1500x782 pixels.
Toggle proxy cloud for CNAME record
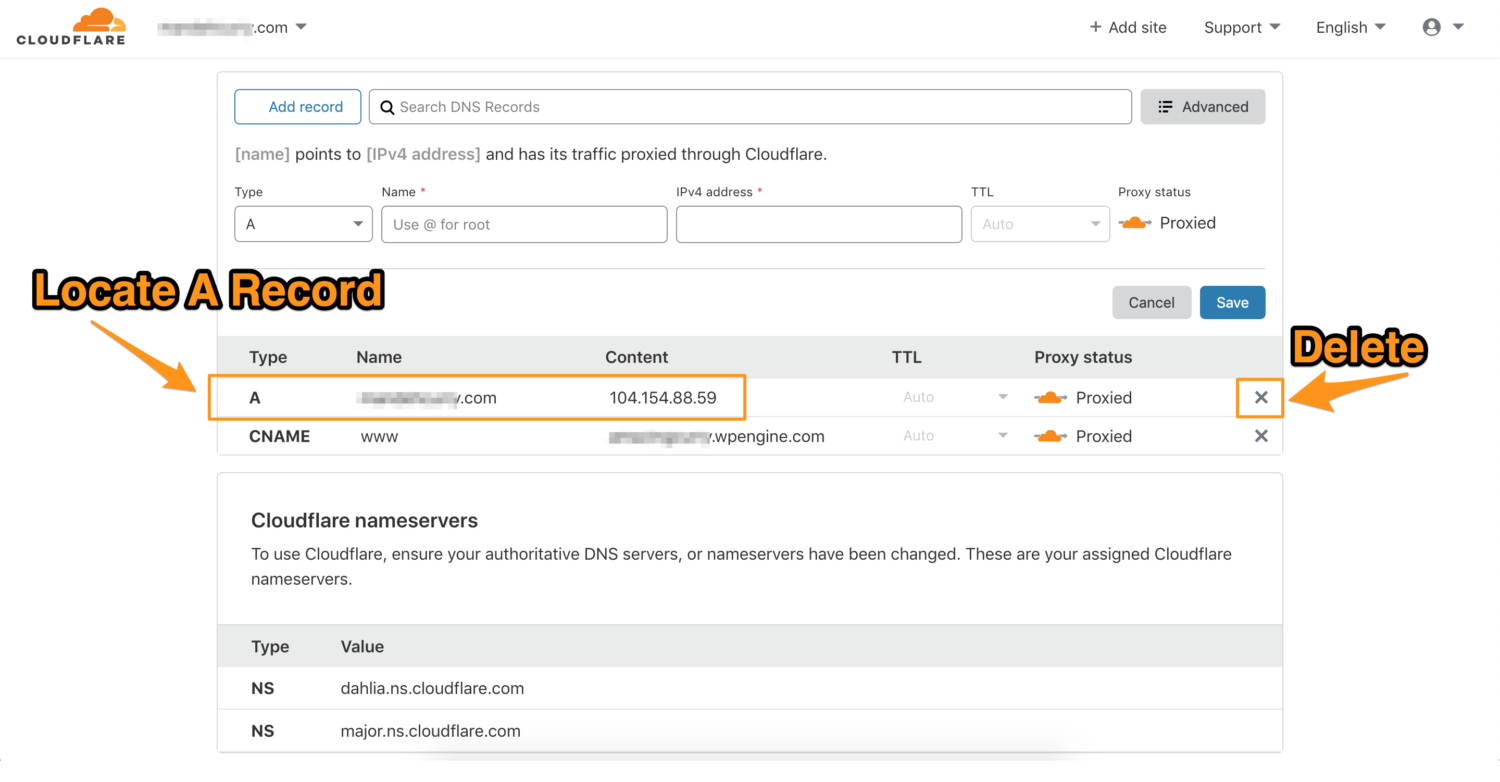[1050, 436]
